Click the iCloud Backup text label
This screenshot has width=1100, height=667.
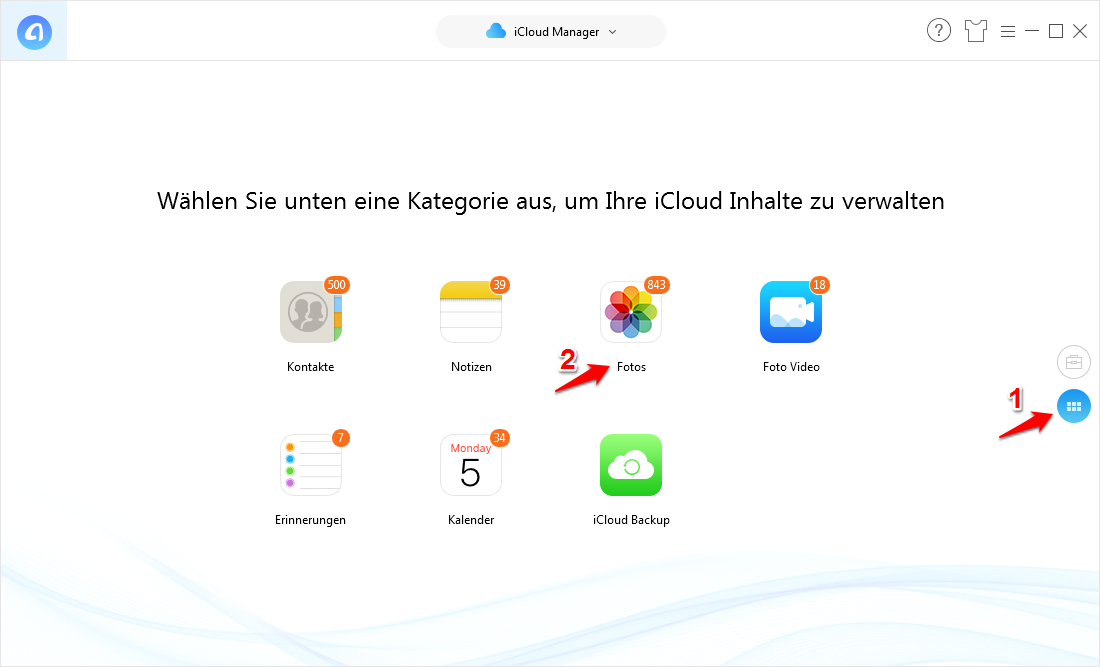631,520
